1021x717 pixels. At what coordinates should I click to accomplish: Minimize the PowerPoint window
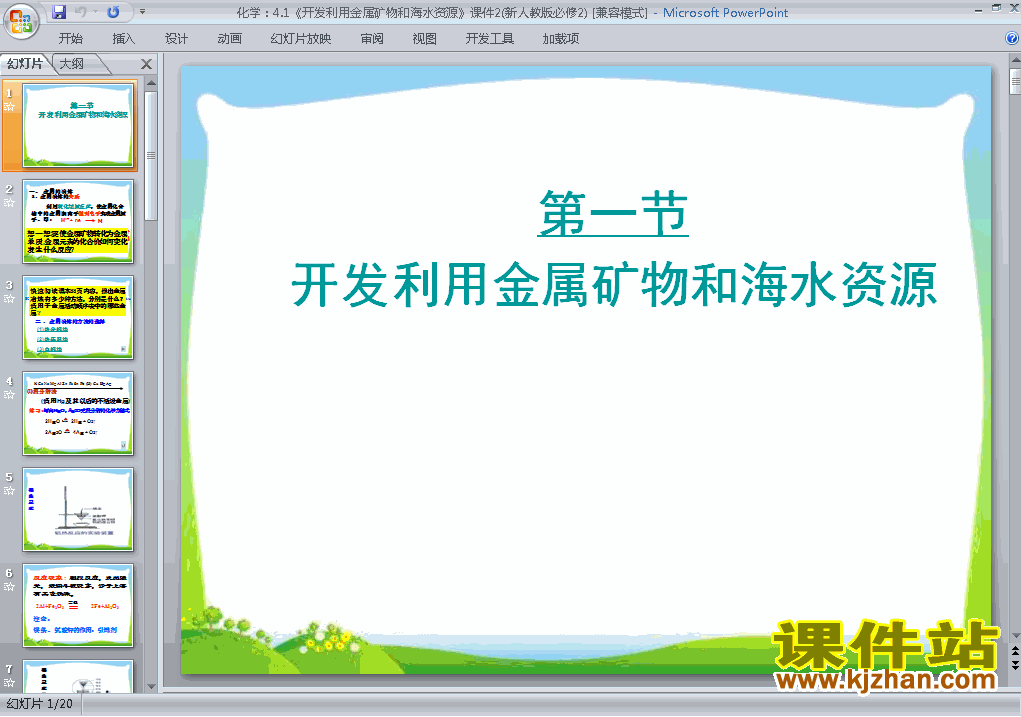pyautogui.click(x=978, y=9)
